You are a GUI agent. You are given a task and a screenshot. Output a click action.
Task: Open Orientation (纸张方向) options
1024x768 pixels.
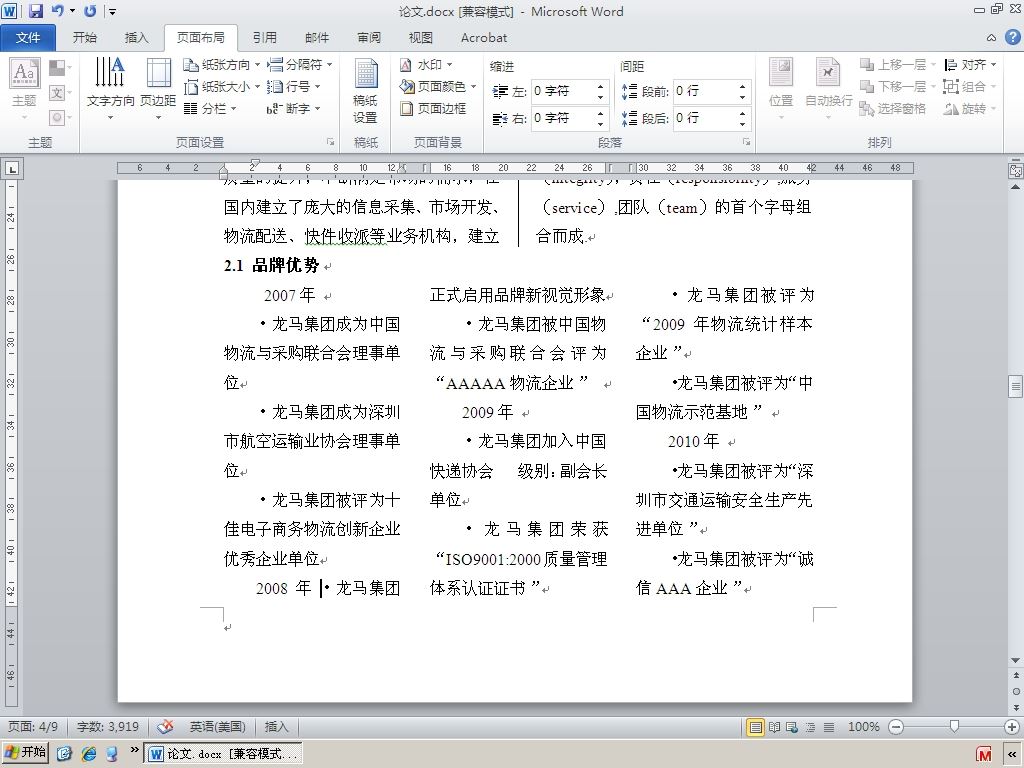pos(221,65)
